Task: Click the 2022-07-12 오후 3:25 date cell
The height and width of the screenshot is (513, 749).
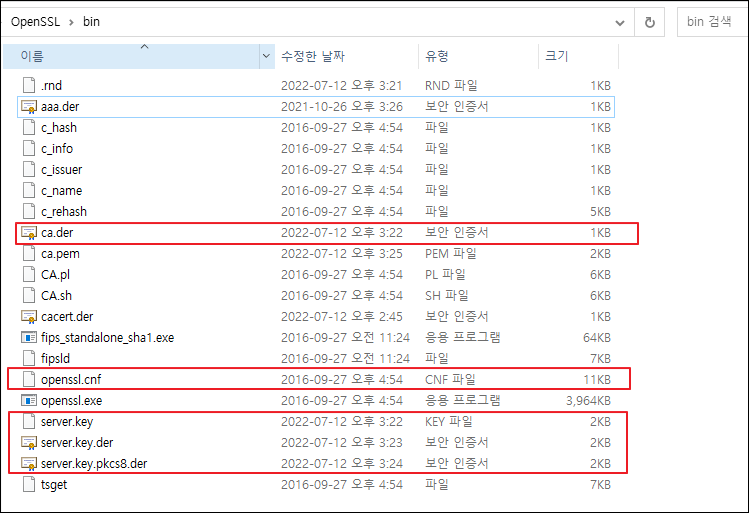Action: point(342,254)
